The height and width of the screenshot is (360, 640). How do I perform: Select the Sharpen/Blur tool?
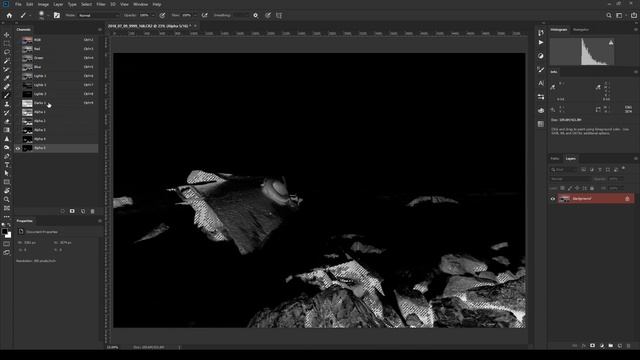pos(7,139)
